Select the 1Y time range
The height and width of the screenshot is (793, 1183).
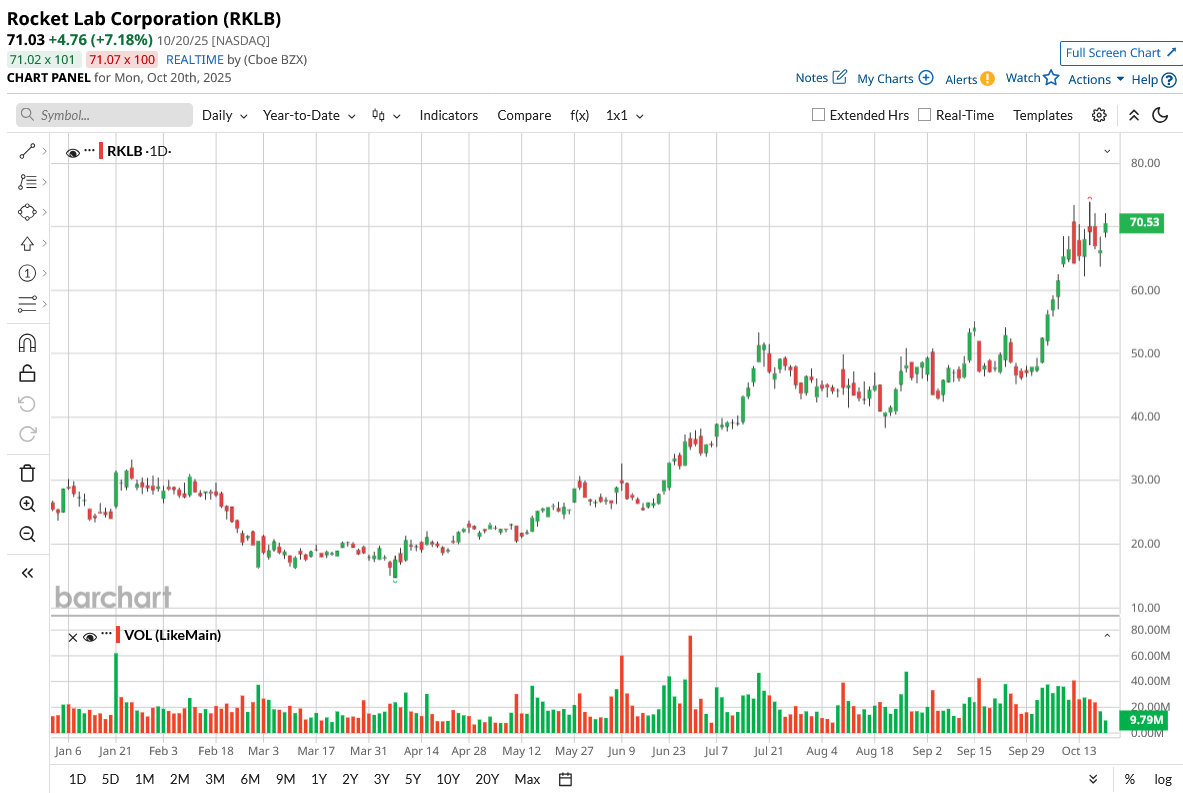point(319,779)
